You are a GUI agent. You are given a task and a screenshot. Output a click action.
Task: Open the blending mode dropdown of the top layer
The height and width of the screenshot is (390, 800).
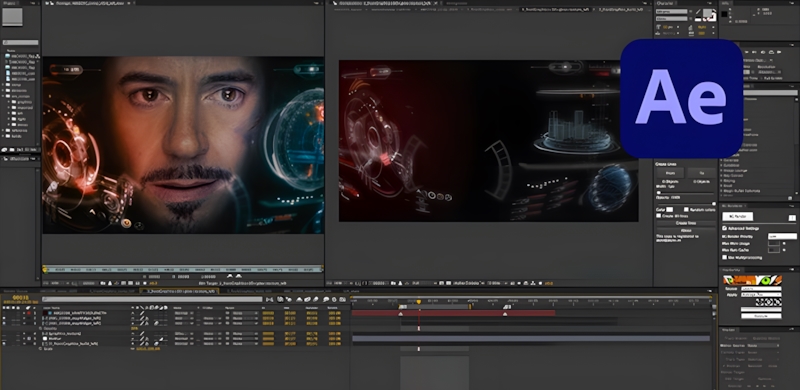pyautogui.click(x=183, y=313)
